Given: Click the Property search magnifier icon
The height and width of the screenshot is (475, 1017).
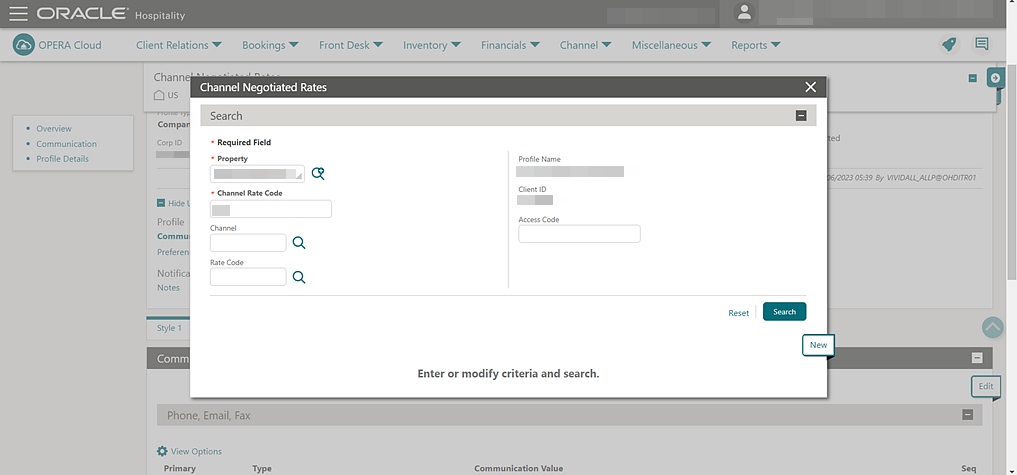Looking at the screenshot, I should click(318, 174).
